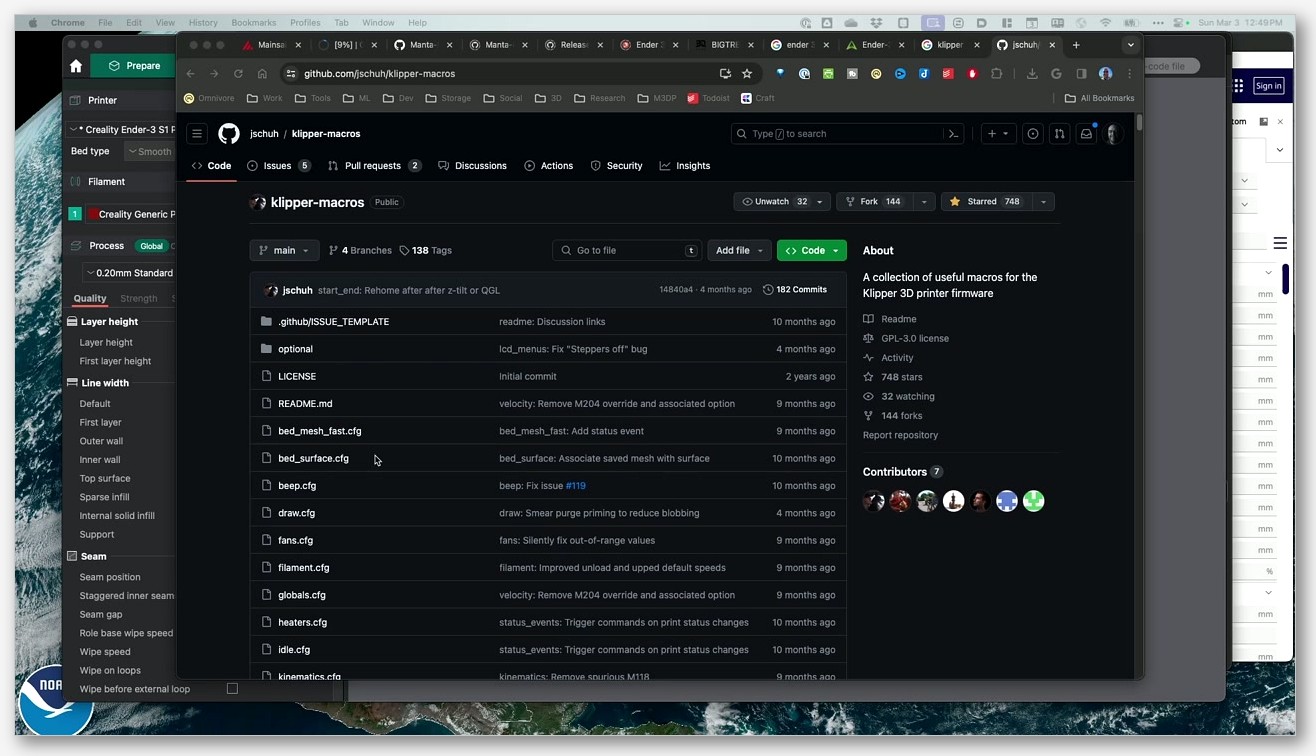Open the Todoist bookmark
This screenshot has width=1316, height=756.
click(708, 98)
